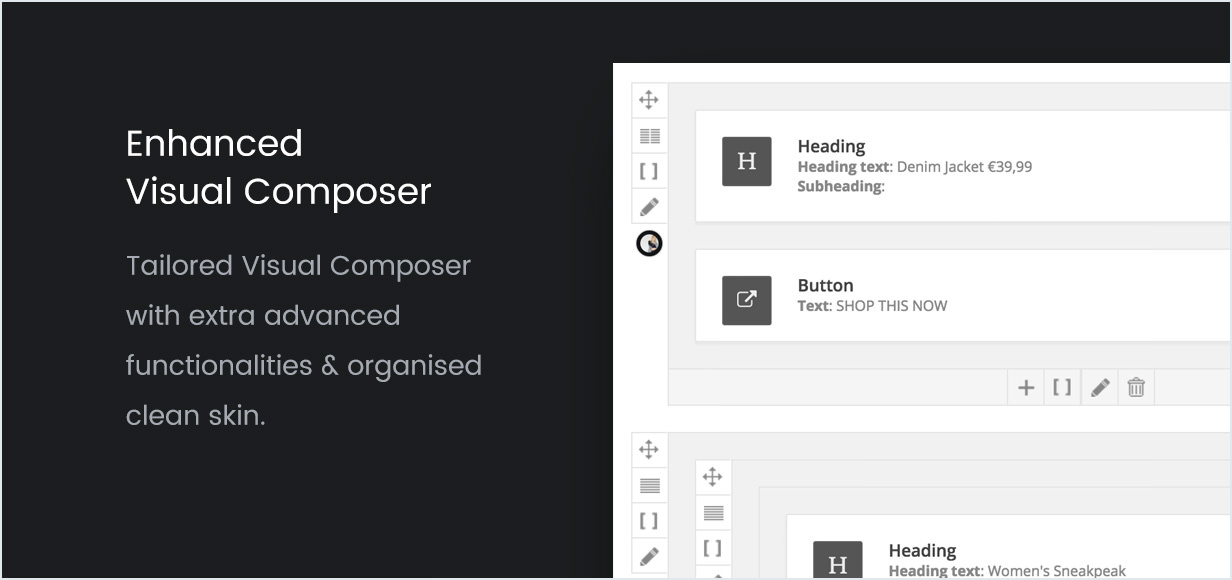Screen dimensions: 1232x580
Task: Select the second row's move handle
Action: 649,449
